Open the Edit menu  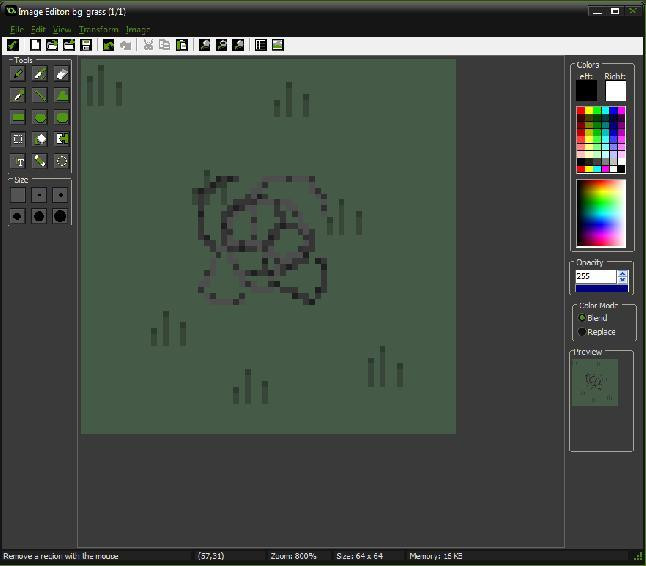pos(38,30)
